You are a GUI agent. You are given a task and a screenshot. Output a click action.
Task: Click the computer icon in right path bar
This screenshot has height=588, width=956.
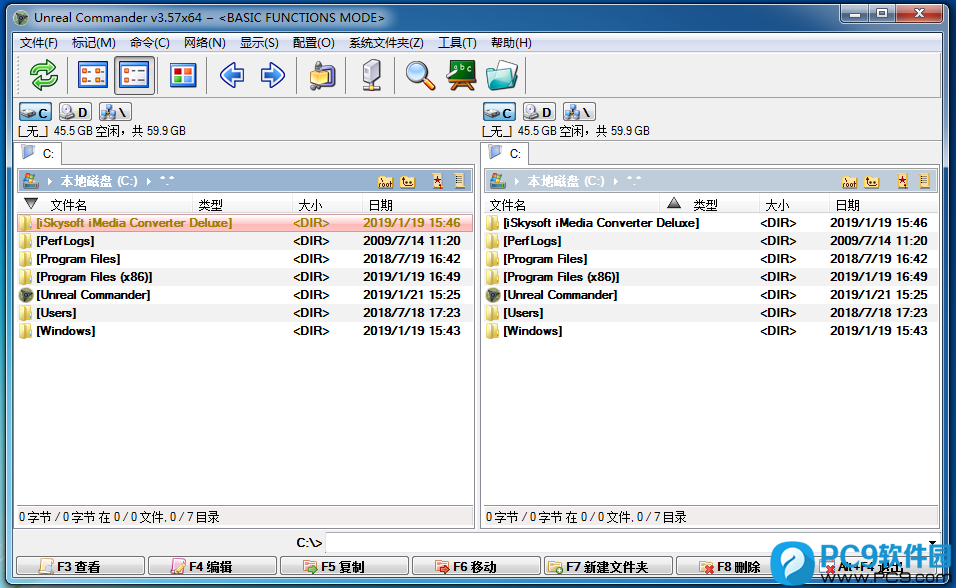pos(498,181)
